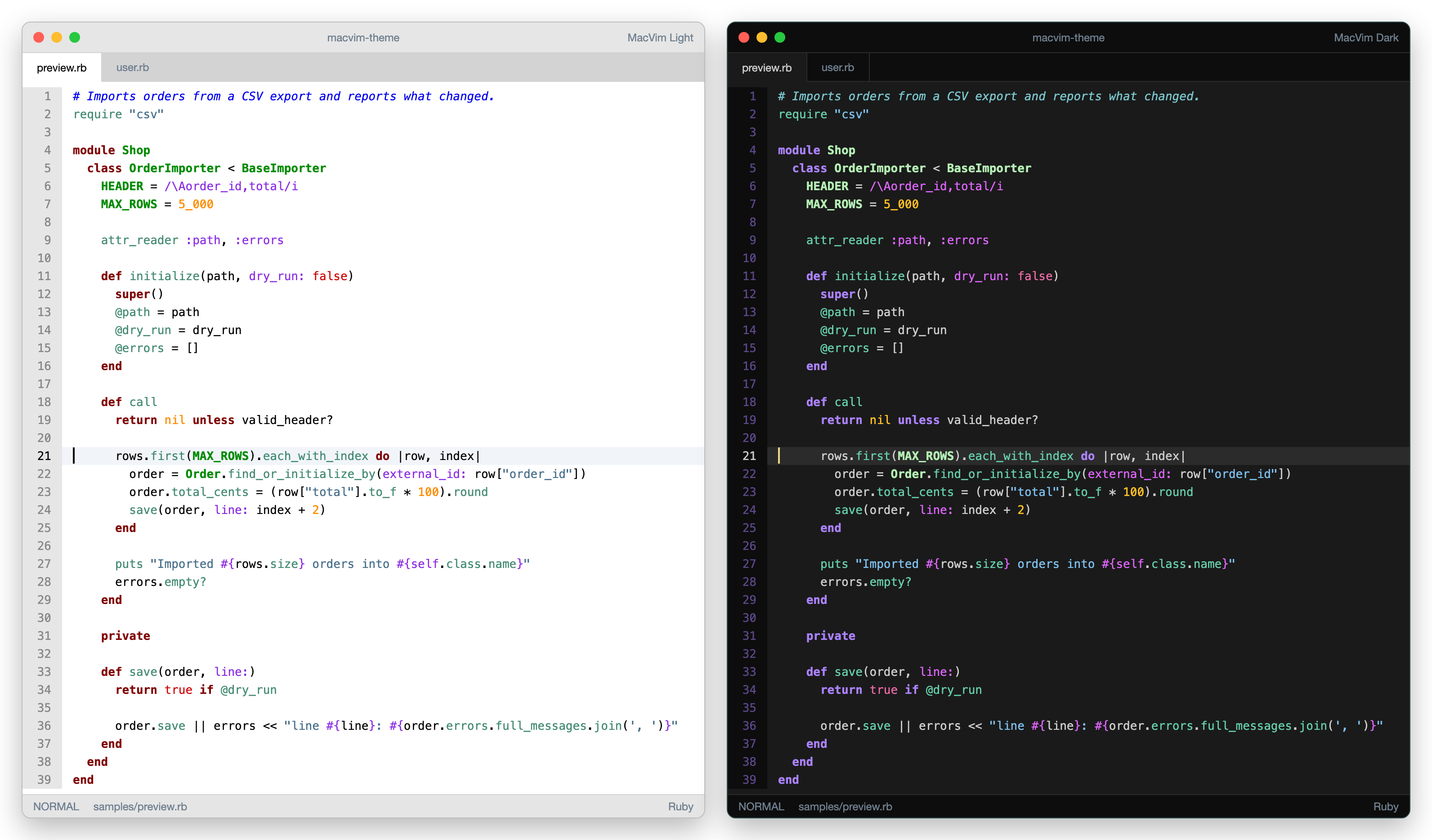1432x840 pixels.
Task: Open the preview.rb tab in MacVim Light window
Action: click(x=62, y=67)
